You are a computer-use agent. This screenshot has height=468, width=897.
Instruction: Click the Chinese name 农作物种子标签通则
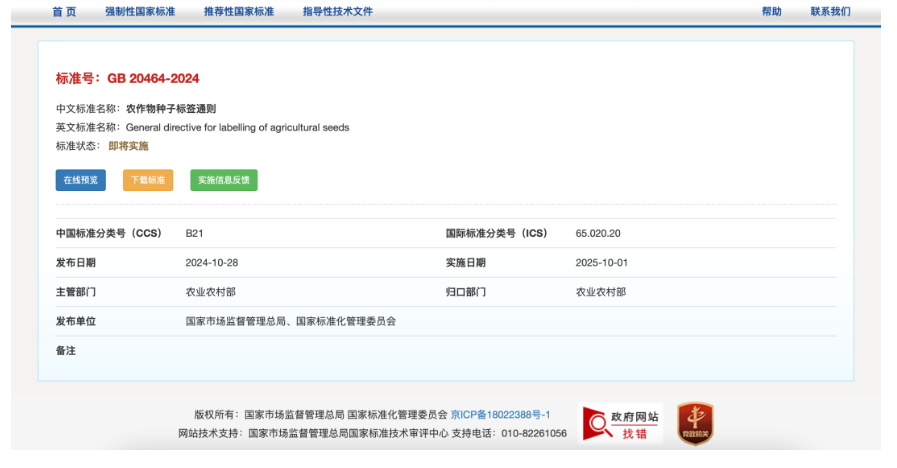171,108
